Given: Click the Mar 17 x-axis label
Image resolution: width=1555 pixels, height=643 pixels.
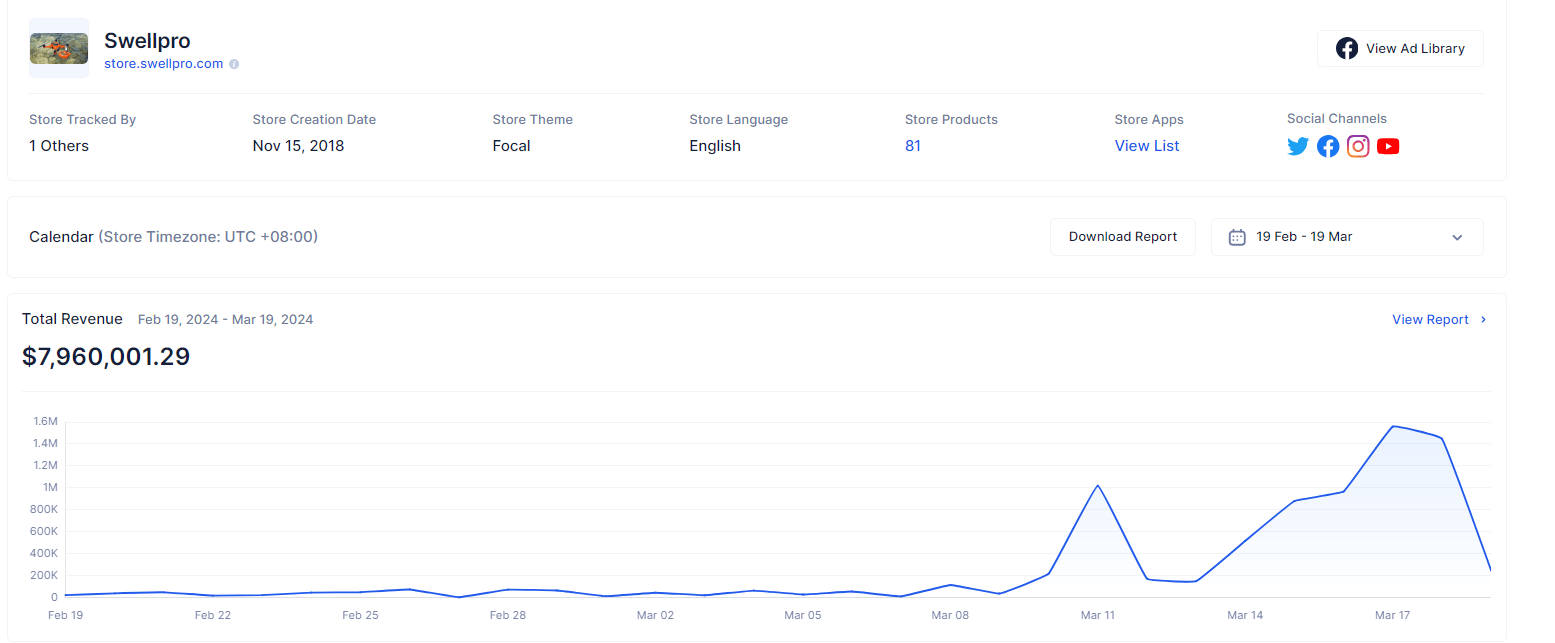Looking at the screenshot, I should click(1392, 615).
